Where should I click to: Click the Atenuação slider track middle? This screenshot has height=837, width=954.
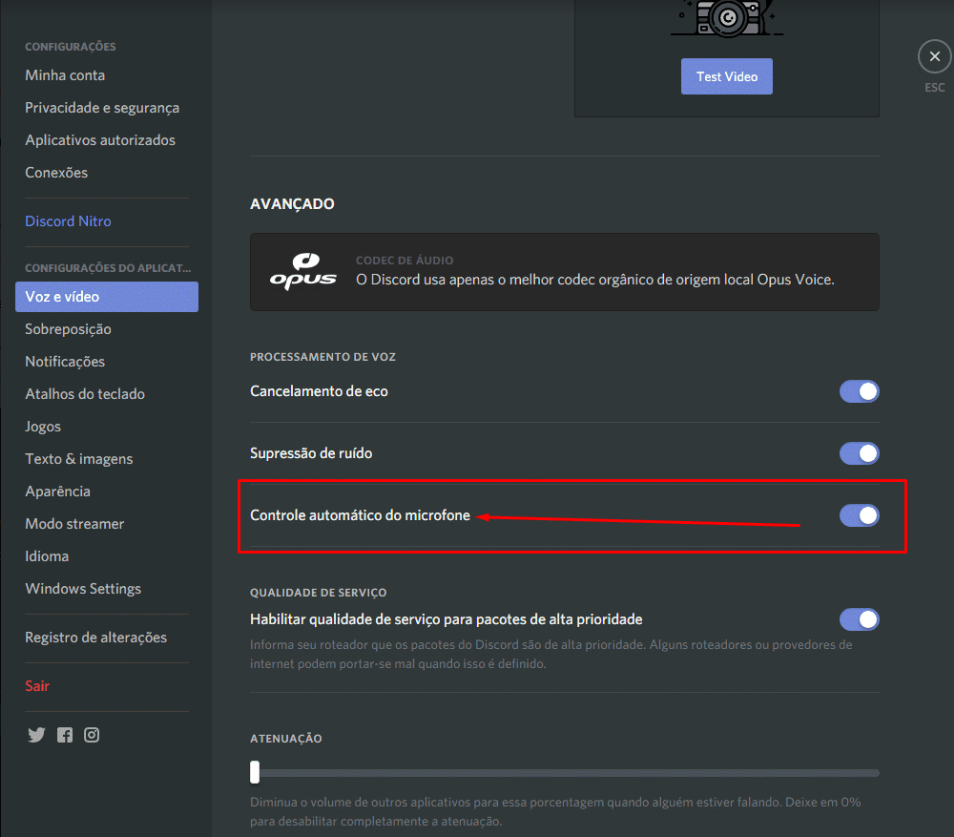tap(565, 773)
